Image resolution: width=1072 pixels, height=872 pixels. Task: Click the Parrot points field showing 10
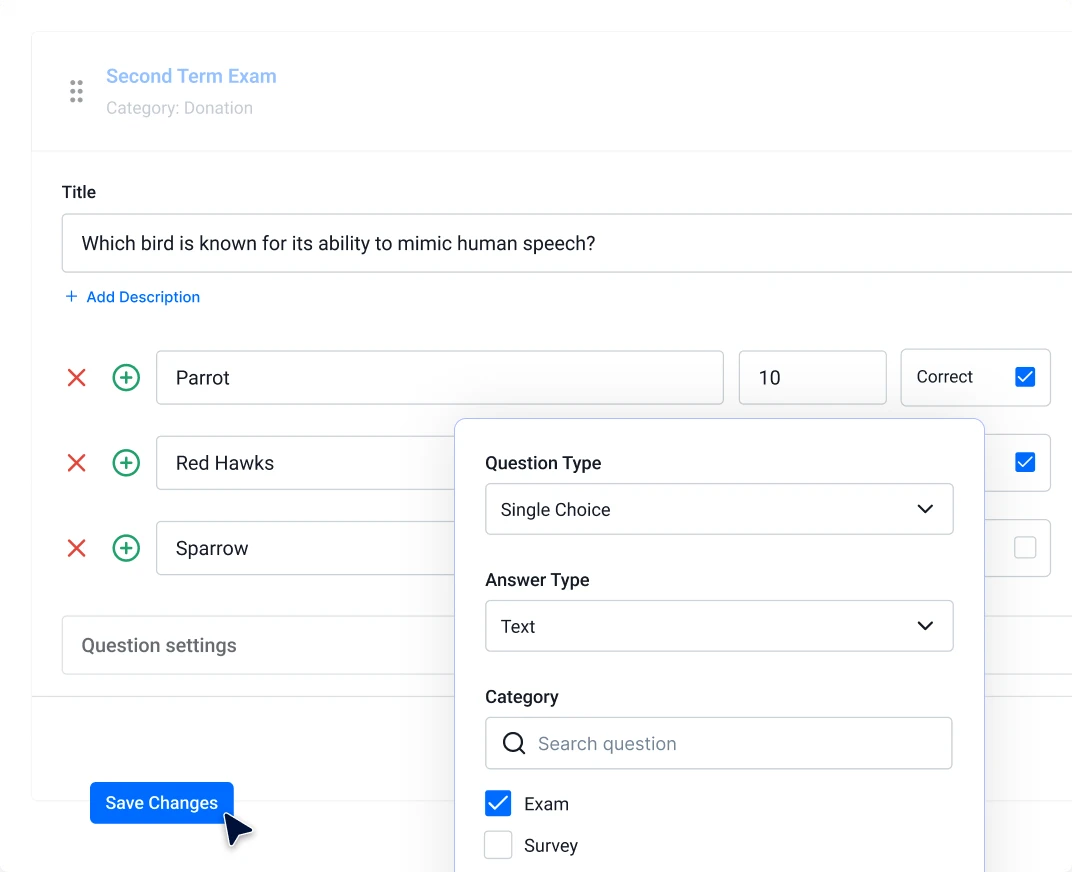pyautogui.click(x=812, y=378)
